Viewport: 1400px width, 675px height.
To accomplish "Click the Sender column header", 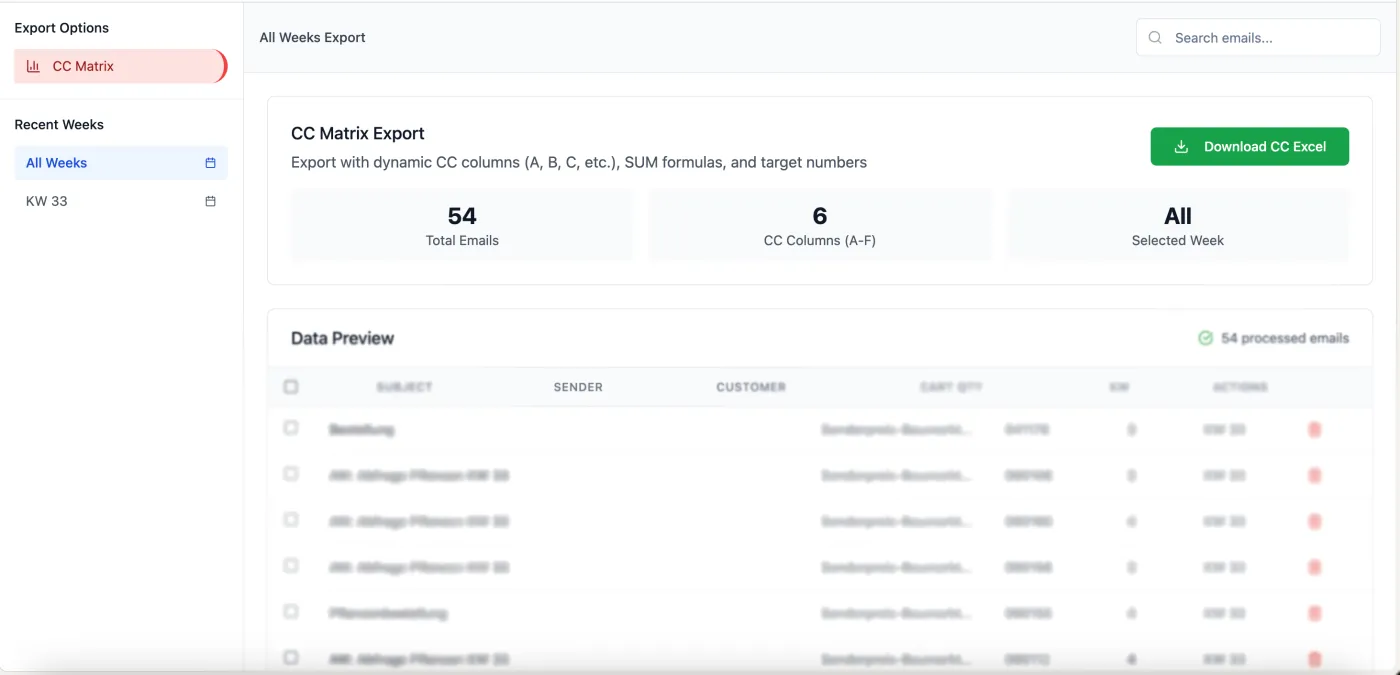I will pos(578,387).
